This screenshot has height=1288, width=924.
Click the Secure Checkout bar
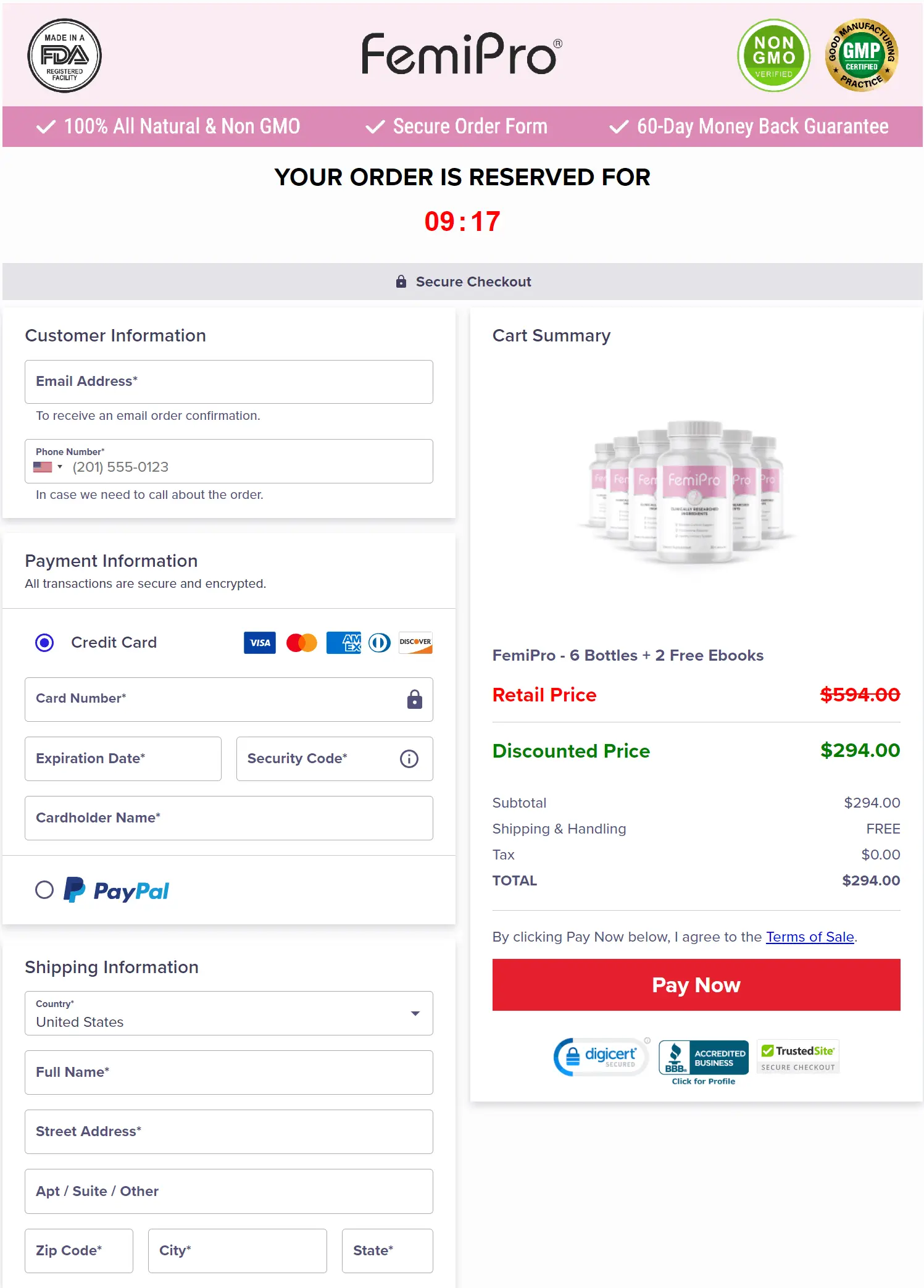462,282
